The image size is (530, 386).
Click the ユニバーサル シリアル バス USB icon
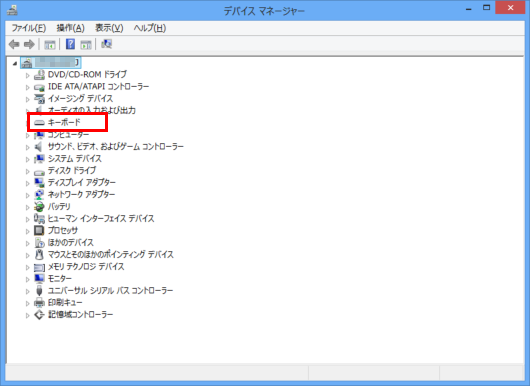pos(39,291)
